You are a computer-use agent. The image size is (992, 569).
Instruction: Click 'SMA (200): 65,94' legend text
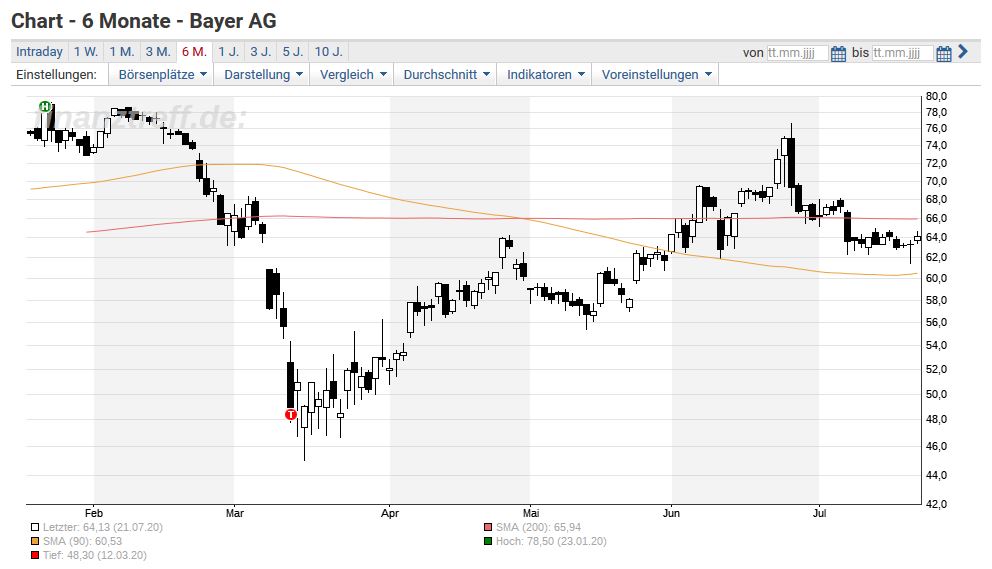[538, 527]
